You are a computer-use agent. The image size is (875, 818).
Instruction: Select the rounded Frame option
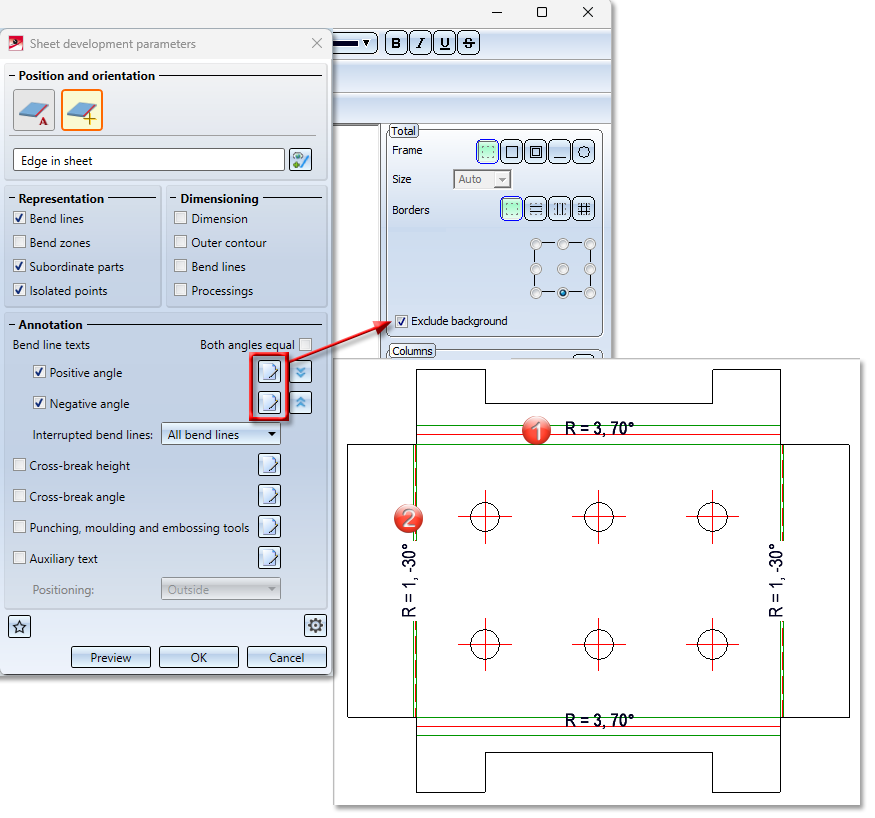click(x=584, y=152)
